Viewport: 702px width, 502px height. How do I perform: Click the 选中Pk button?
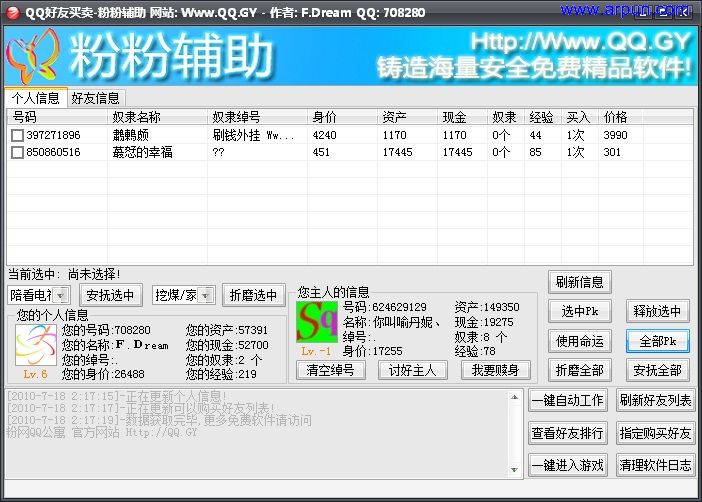pyautogui.click(x=580, y=311)
